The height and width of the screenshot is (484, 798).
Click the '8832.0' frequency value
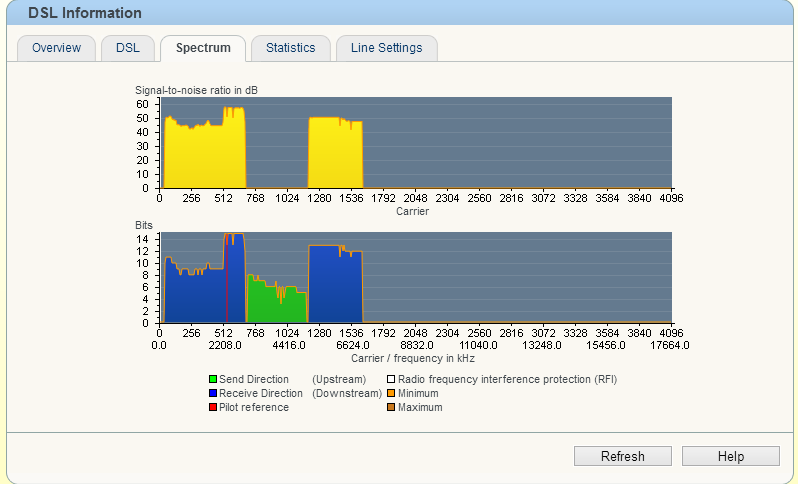416,346
